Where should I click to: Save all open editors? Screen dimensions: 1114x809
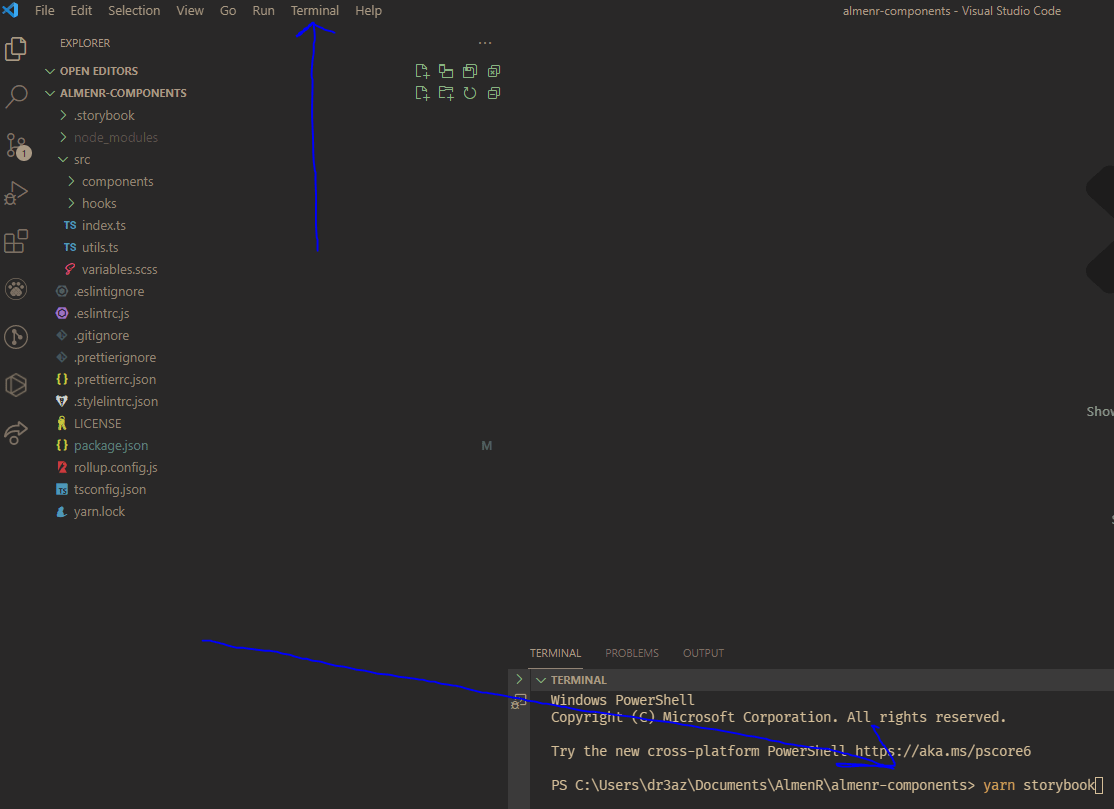(470, 71)
